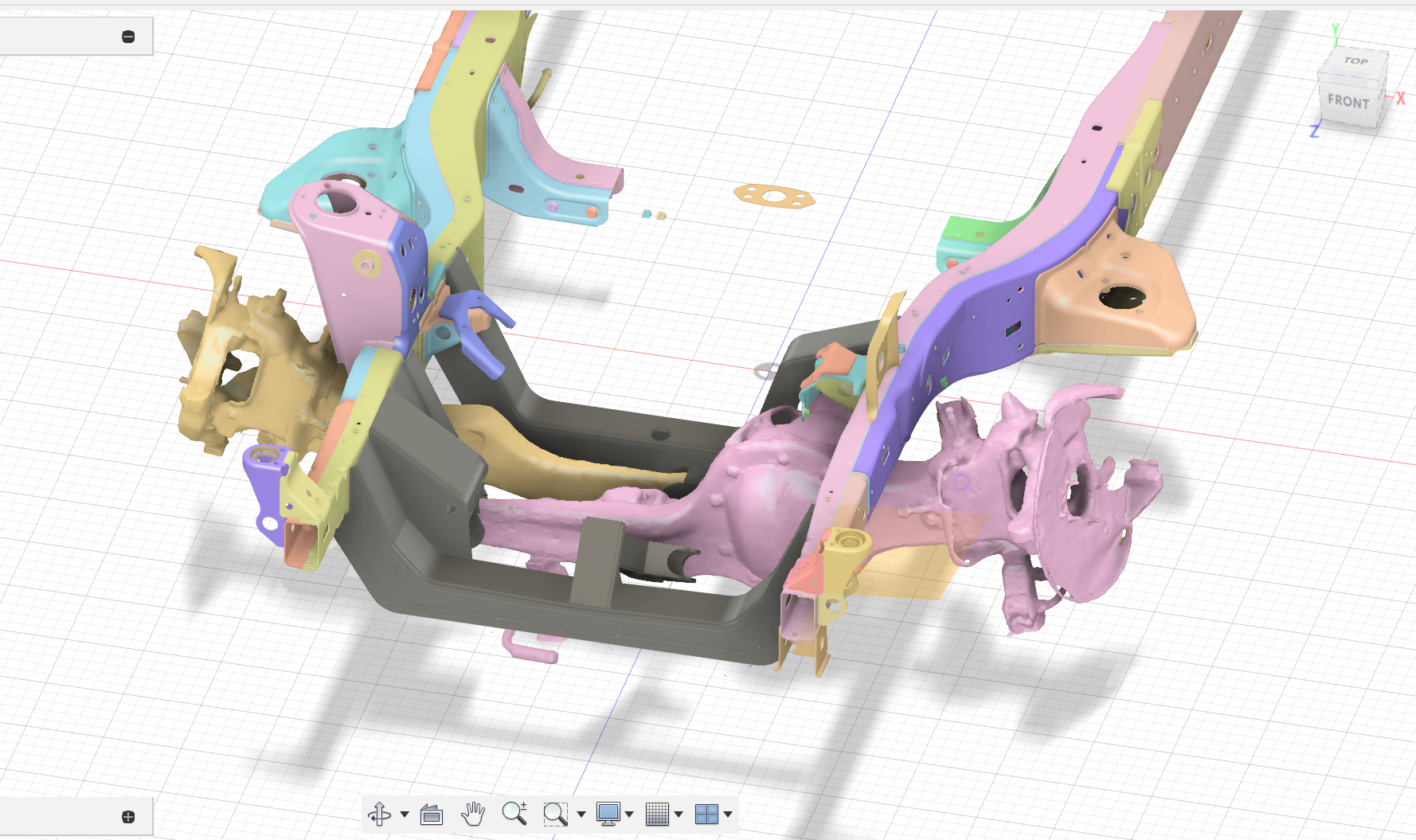Select the Orbit navigation tool
This screenshot has width=1416, height=840.
(379, 814)
